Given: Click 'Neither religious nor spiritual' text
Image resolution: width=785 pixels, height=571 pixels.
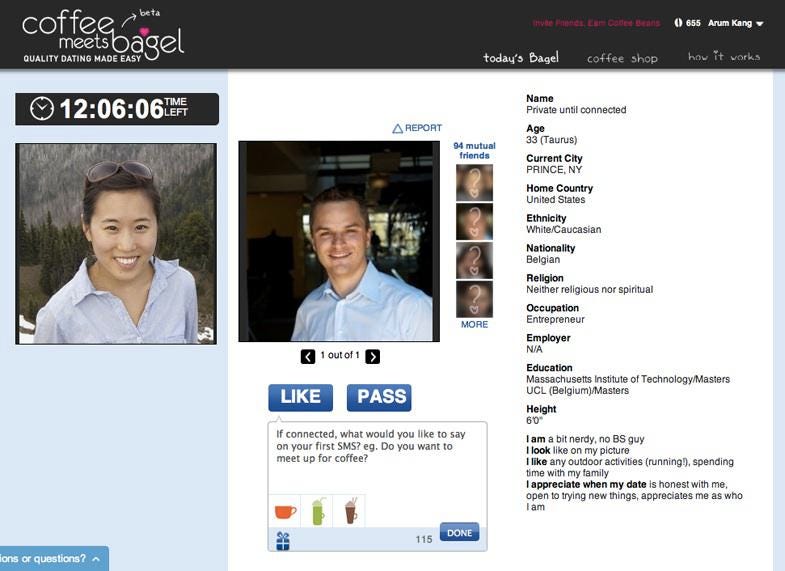Looking at the screenshot, I should (x=589, y=289).
